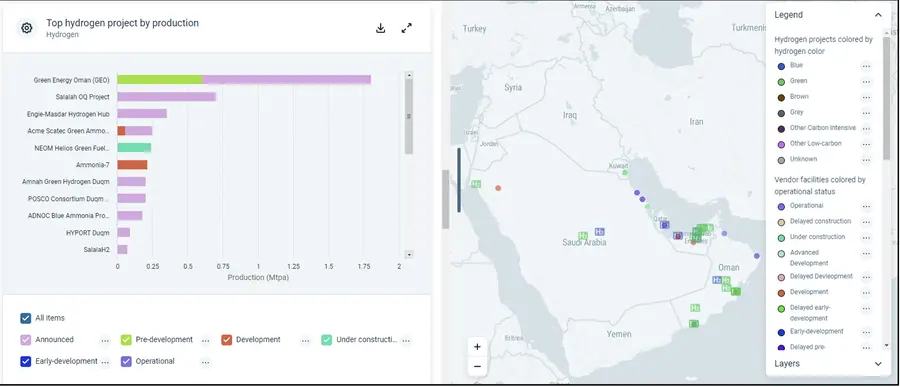
Task: Select Green Energy Oman pre-development bar segment
Action: [160, 80]
